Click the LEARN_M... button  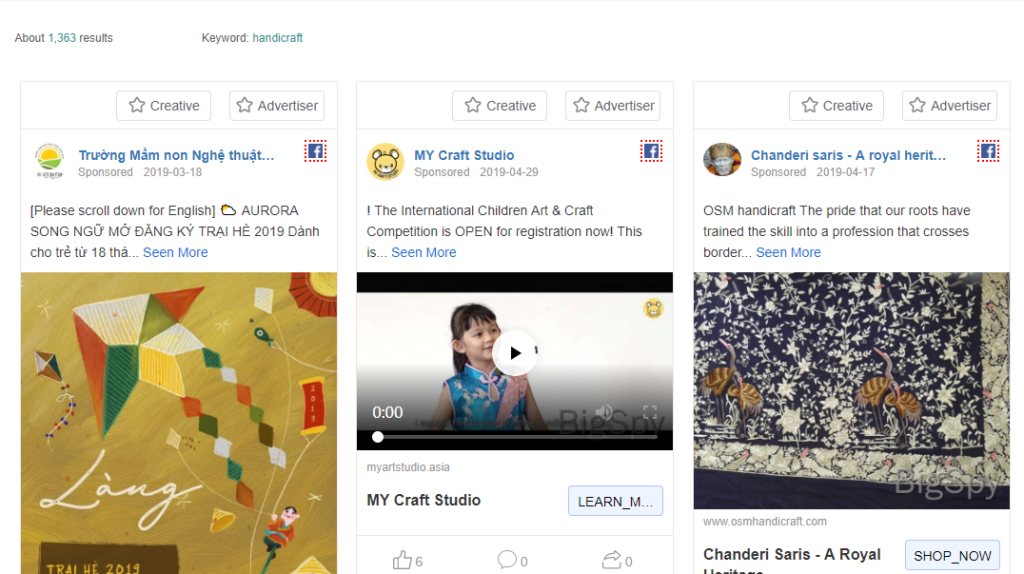point(615,501)
